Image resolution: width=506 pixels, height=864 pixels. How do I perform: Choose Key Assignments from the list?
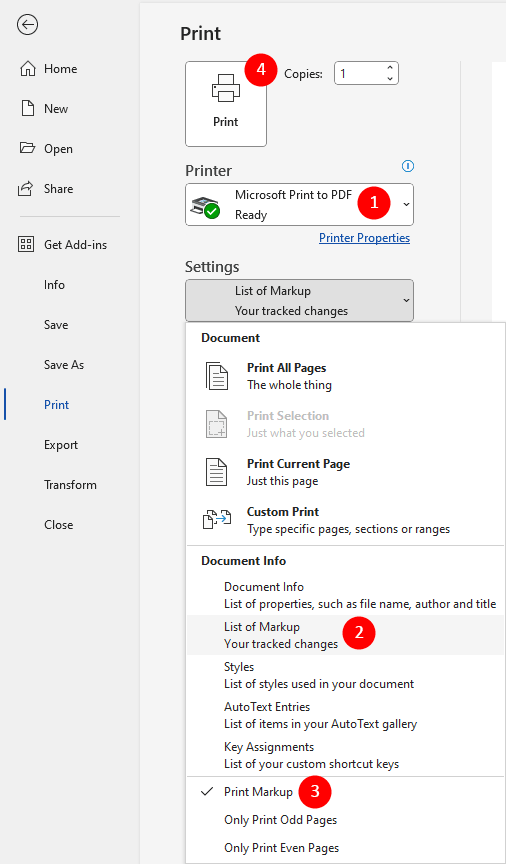[345, 755]
